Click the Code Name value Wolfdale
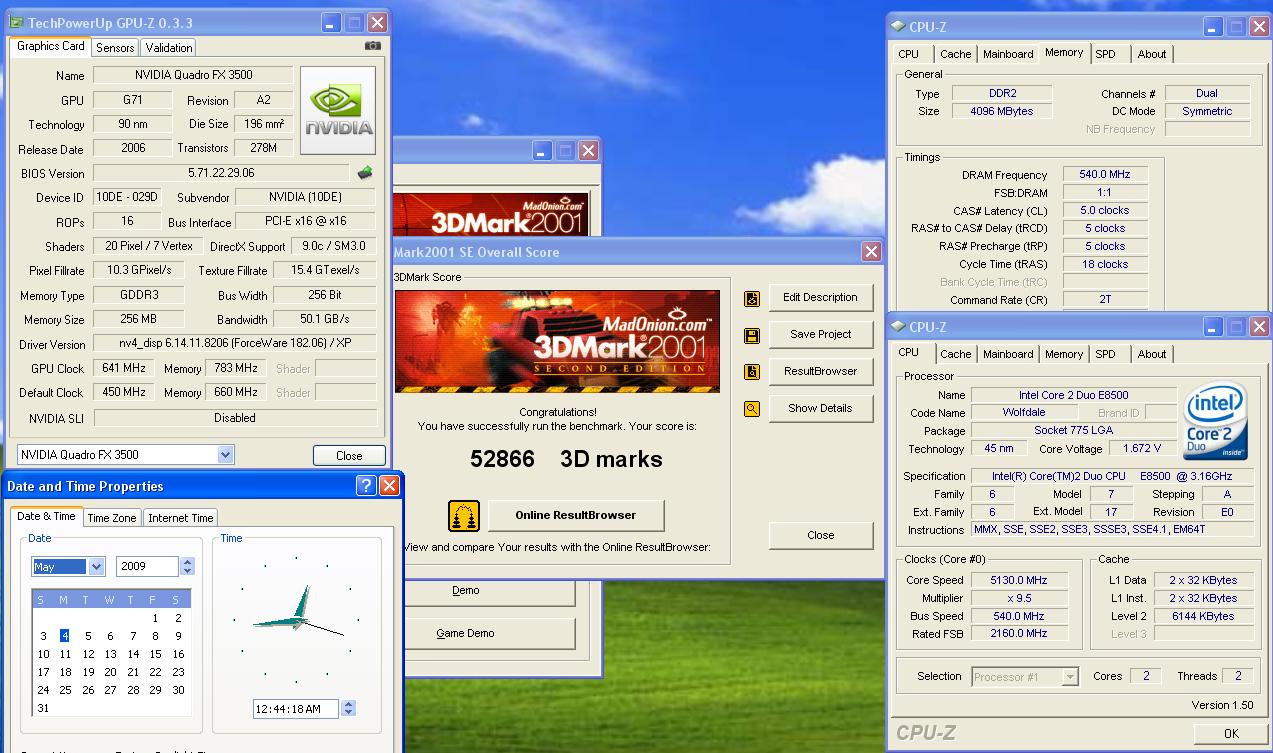1273x753 pixels. [x=1024, y=413]
